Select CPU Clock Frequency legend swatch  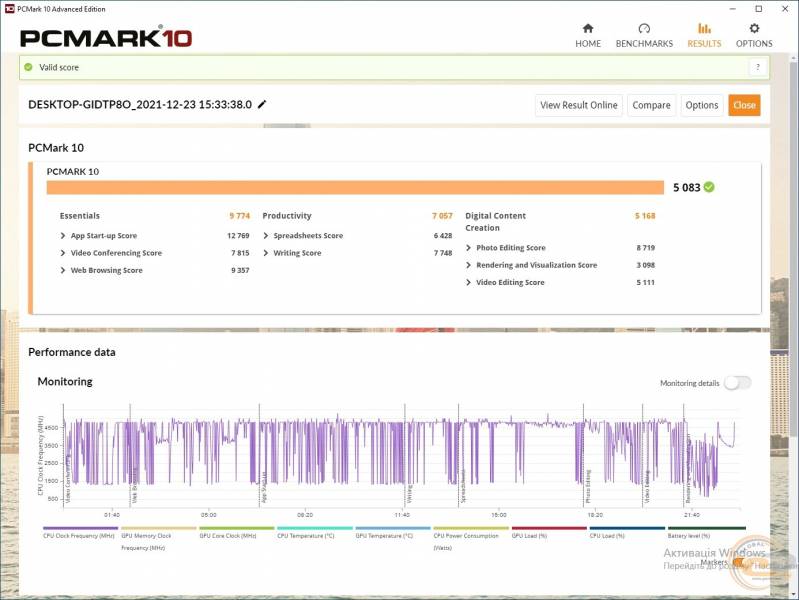pyautogui.click(x=81, y=528)
